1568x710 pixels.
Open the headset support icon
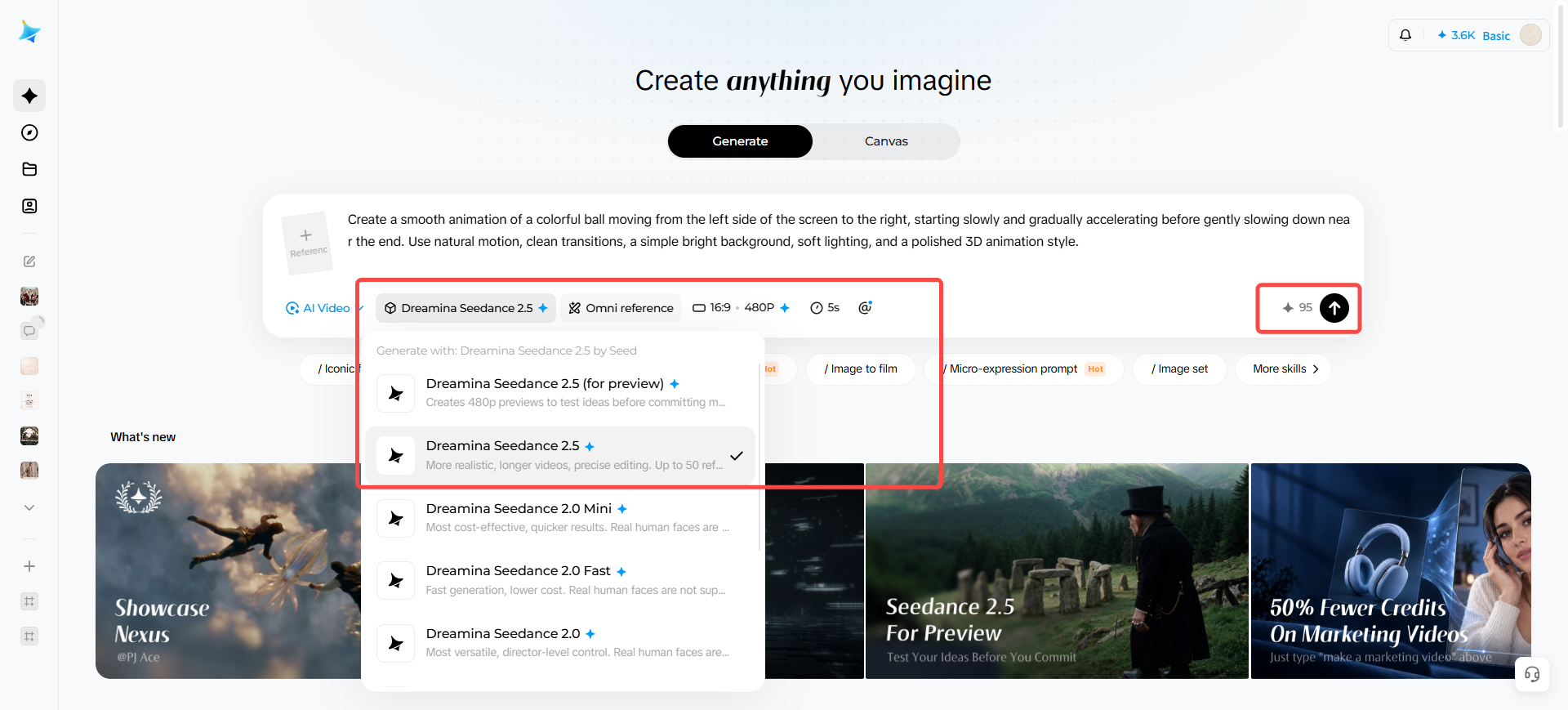click(x=1532, y=674)
